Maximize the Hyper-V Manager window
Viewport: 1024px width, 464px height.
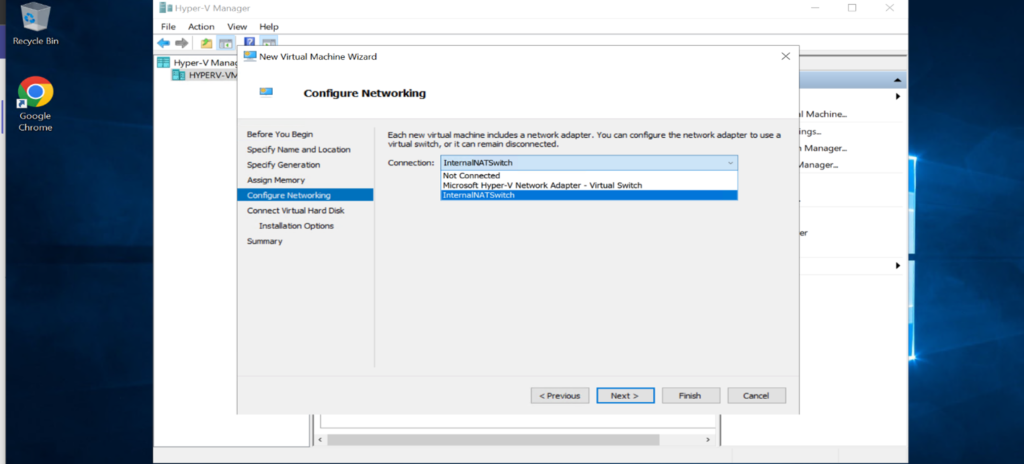[x=852, y=8]
